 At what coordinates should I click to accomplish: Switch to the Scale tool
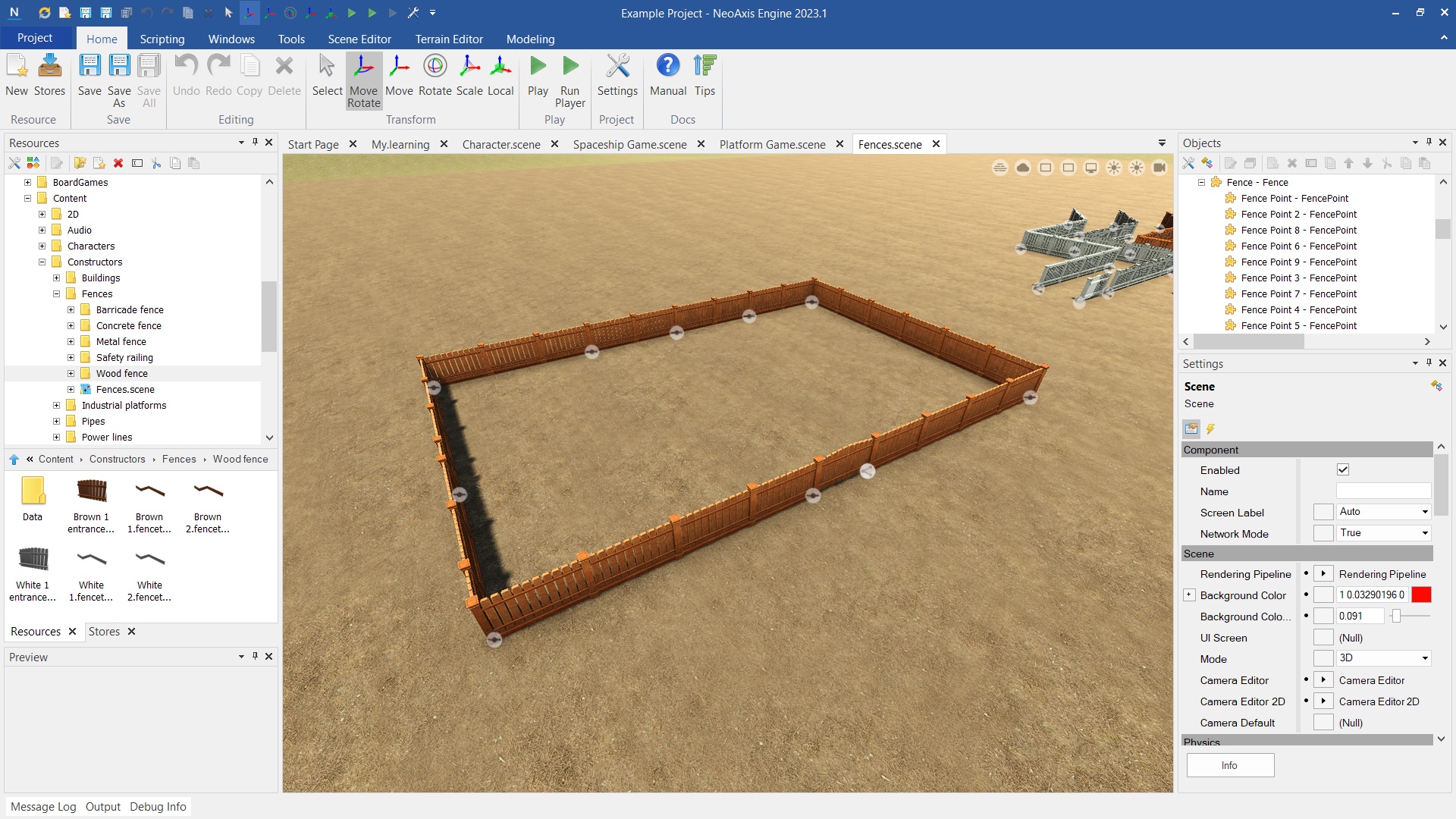pos(469,76)
